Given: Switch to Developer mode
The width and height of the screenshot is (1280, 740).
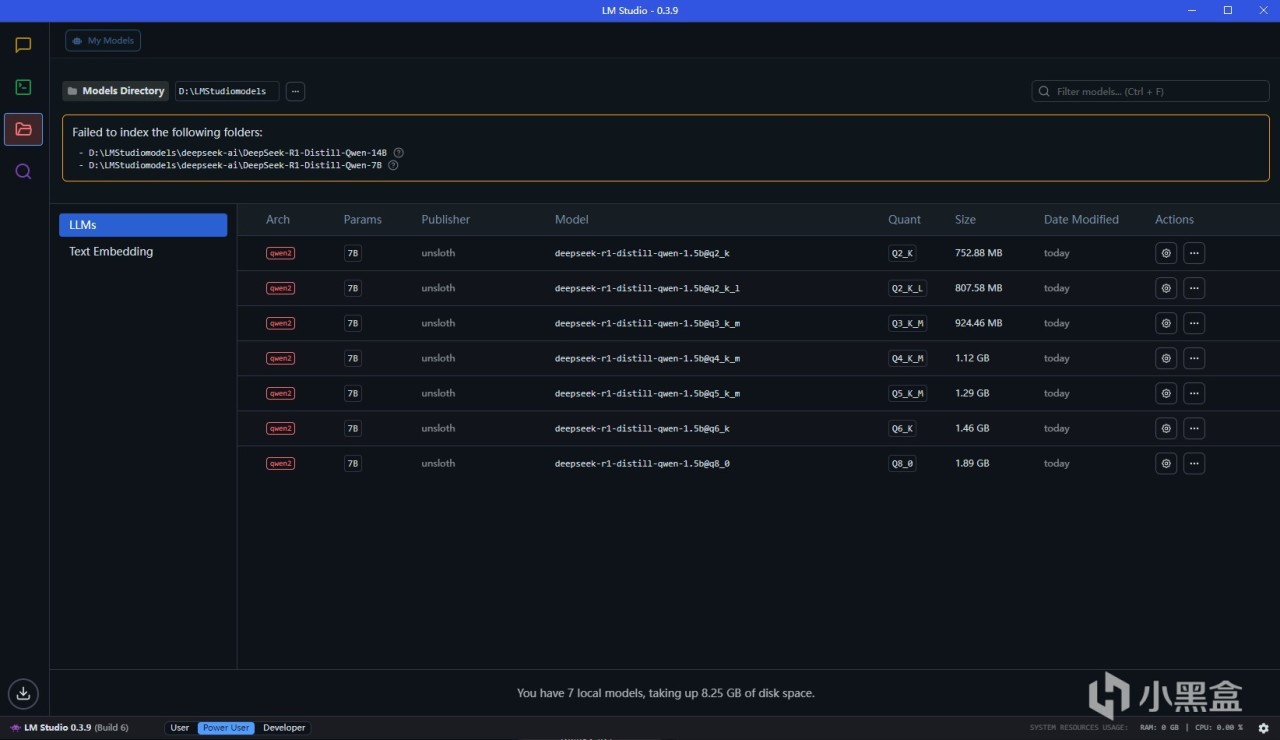Looking at the screenshot, I should tap(284, 728).
